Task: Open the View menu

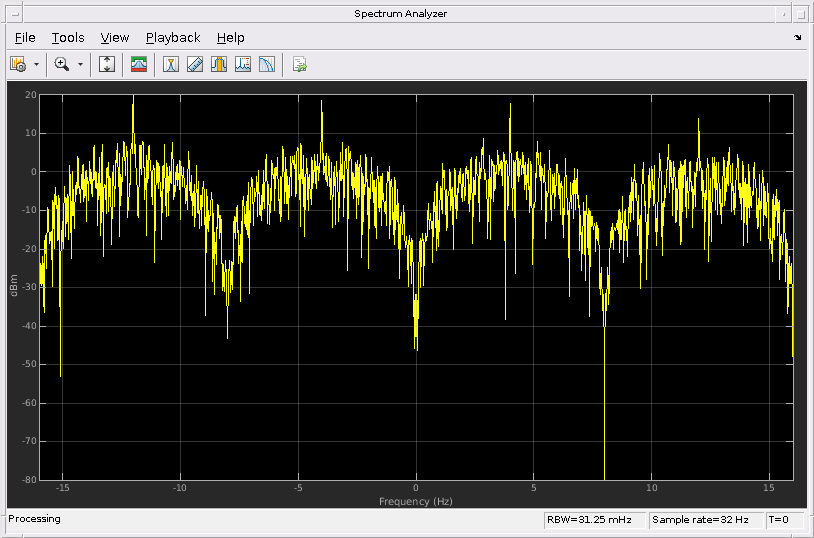Action: click(115, 37)
